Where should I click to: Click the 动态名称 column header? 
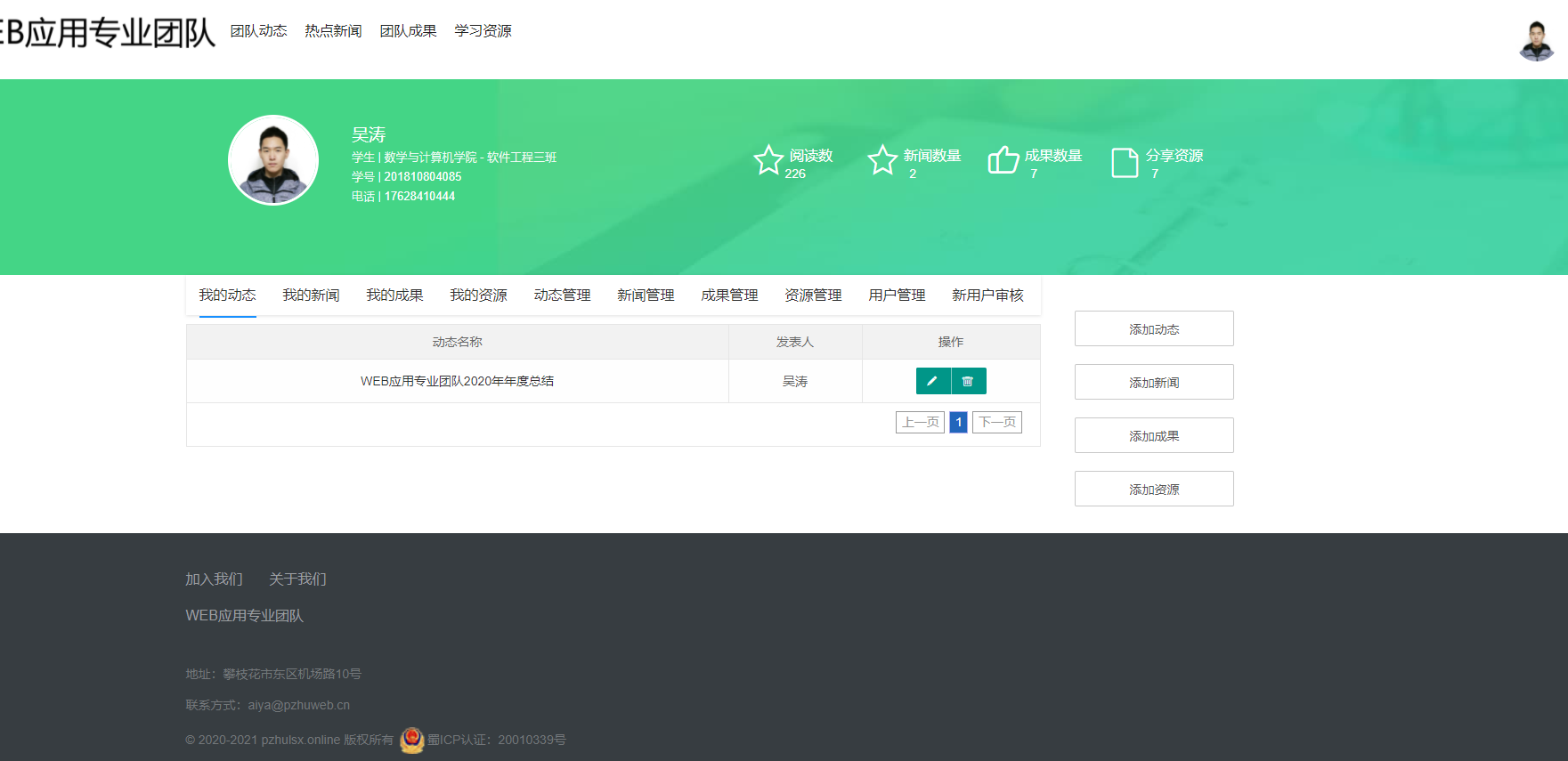(x=457, y=342)
